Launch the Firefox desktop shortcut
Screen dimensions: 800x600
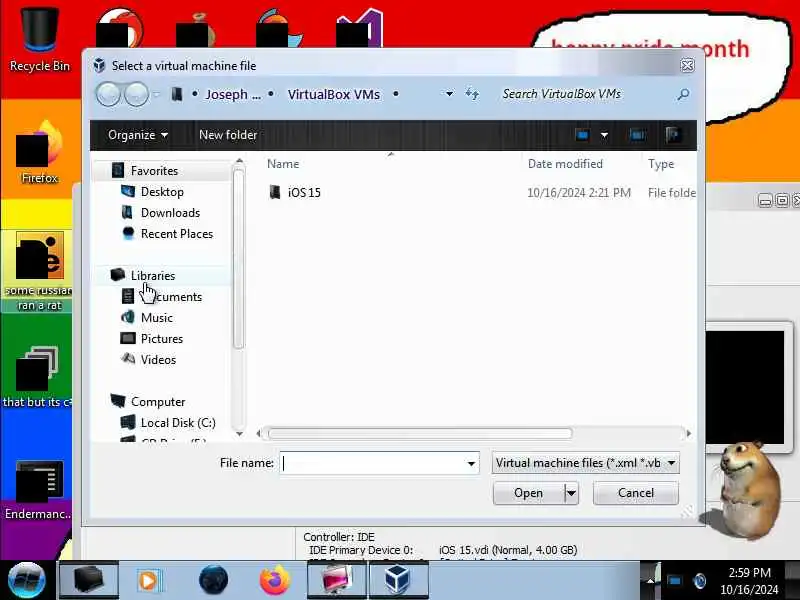tap(39, 152)
